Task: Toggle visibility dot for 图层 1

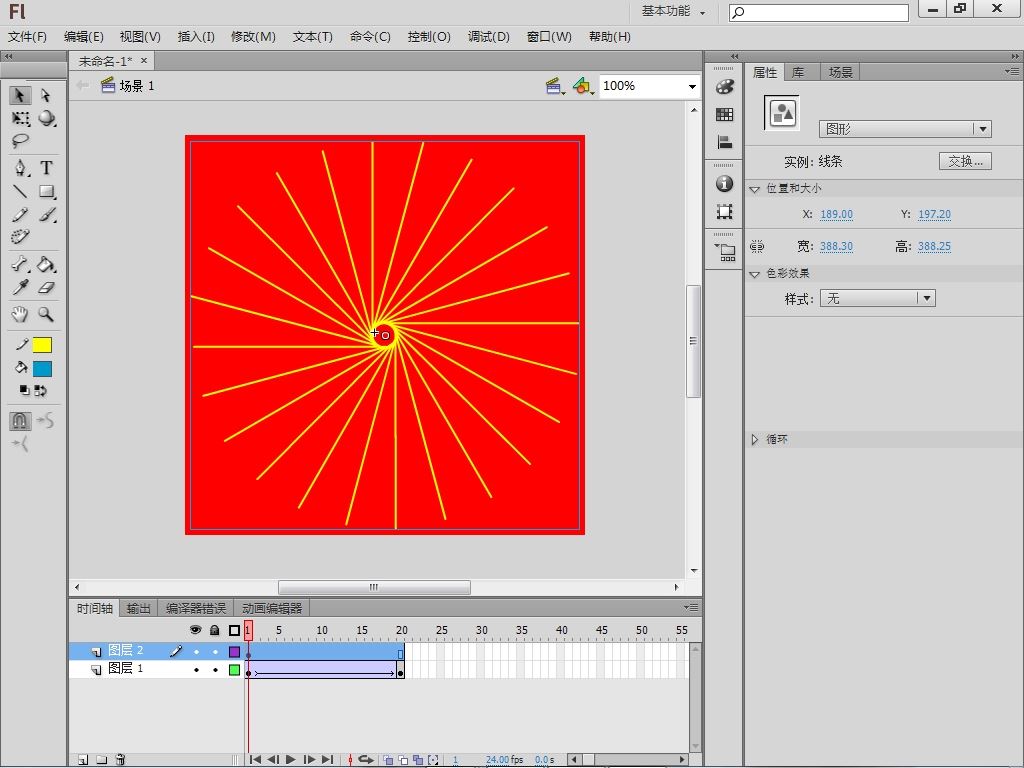Action: [196, 669]
